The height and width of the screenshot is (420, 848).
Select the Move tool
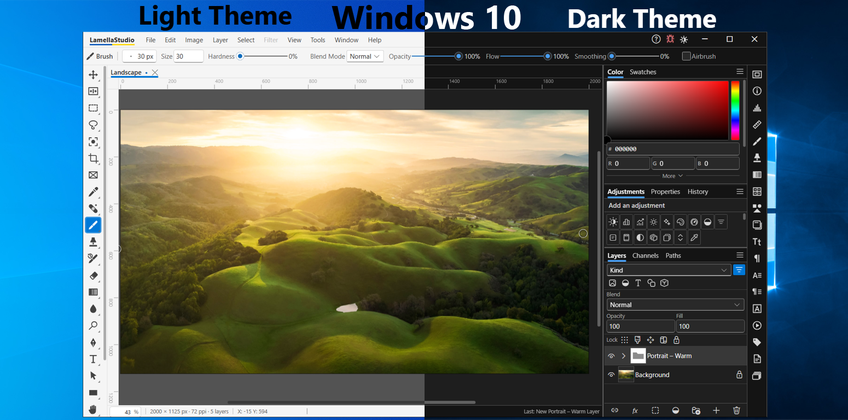pyautogui.click(x=93, y=75)
